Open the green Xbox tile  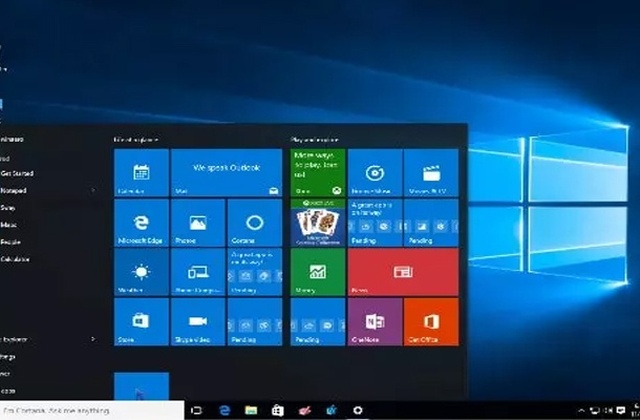(318, 173)
